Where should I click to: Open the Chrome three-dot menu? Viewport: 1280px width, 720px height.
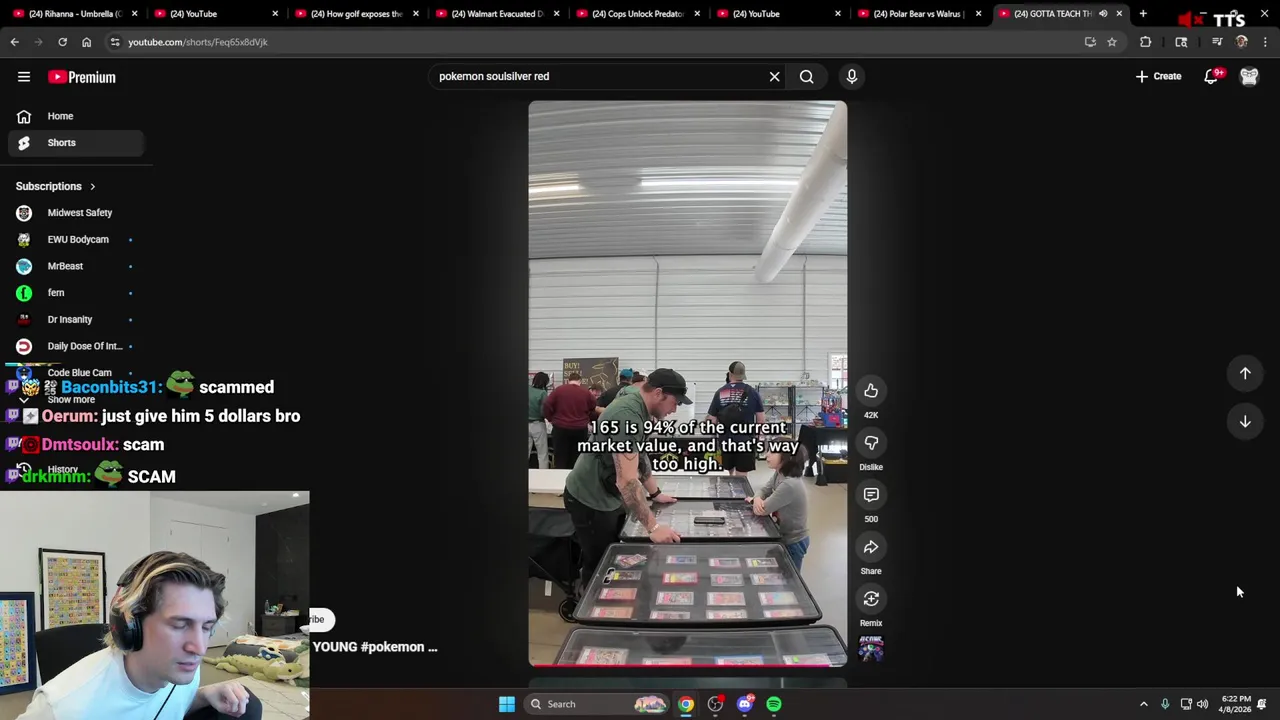coord(1265,42)
